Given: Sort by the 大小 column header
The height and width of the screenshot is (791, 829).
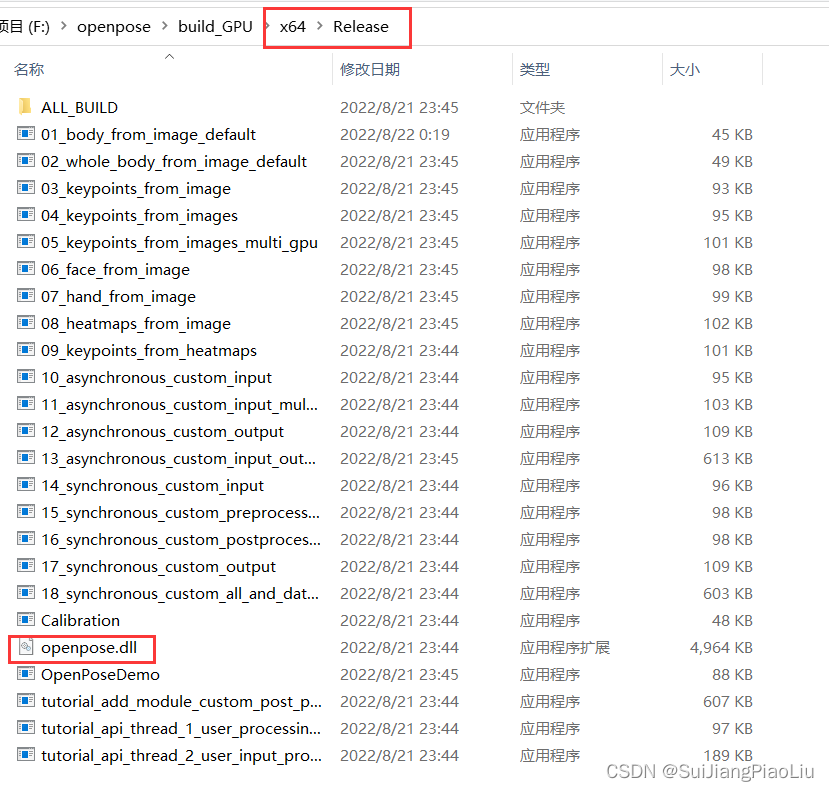Looking at the screenshot, I should tap(685, 69).
